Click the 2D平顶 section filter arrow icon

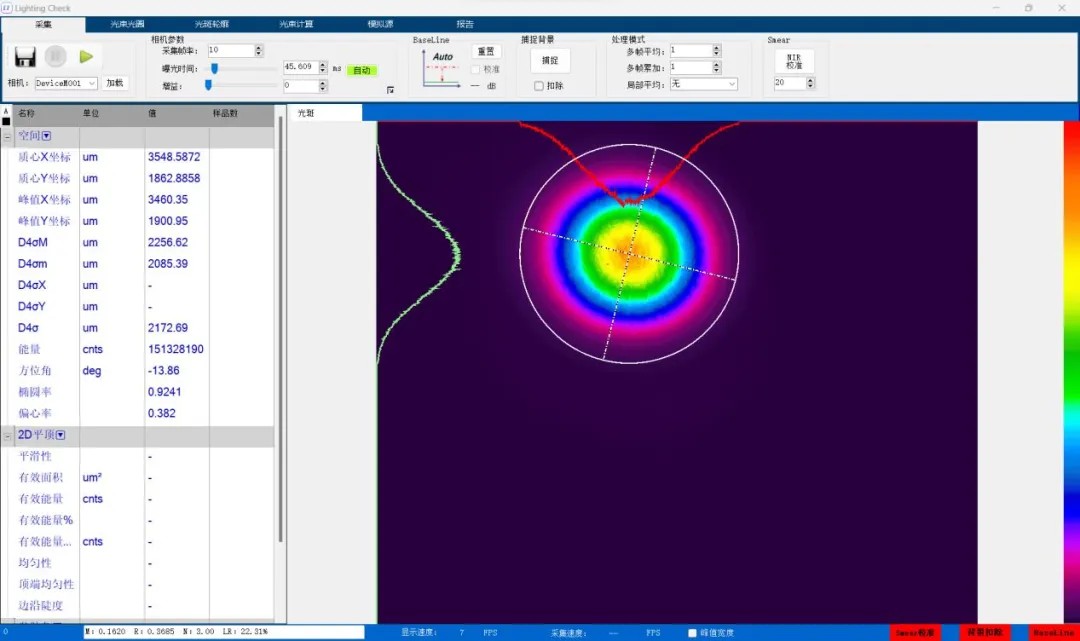60,435
